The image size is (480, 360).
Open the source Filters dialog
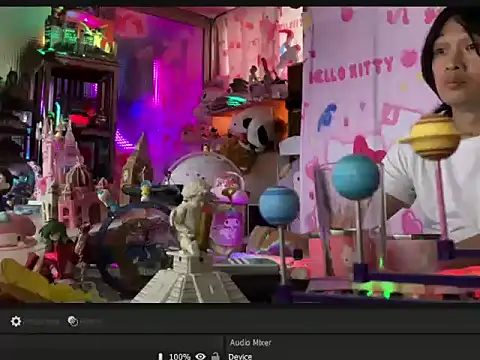(73, 321)
